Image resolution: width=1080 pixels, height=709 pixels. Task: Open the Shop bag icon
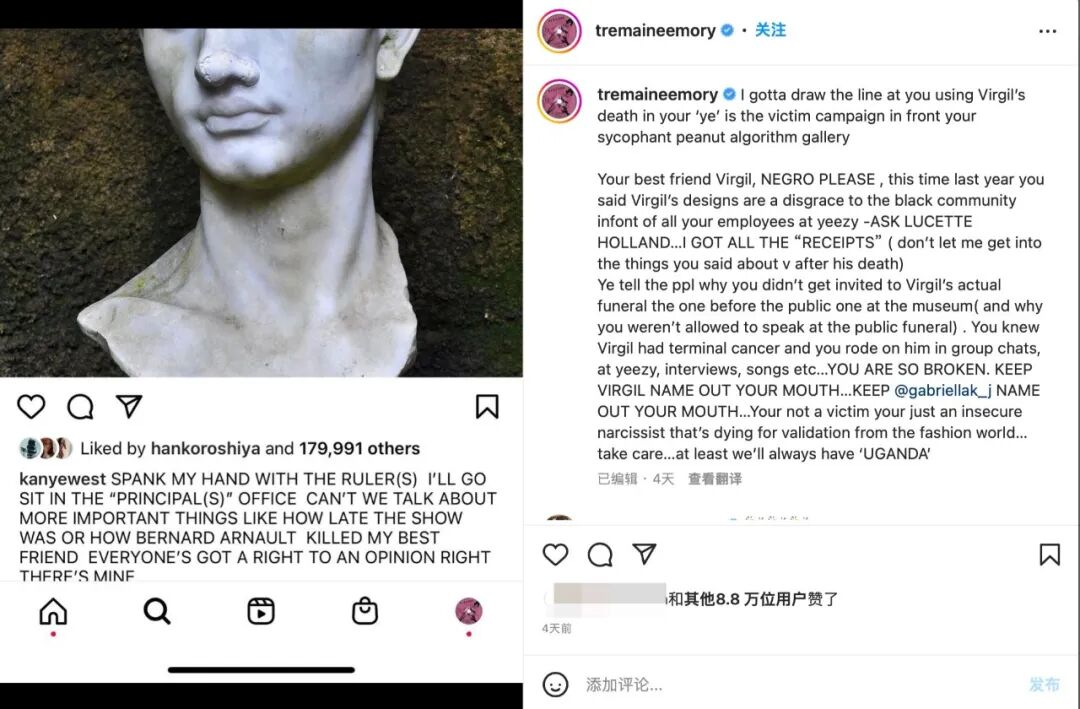(x=365, y=611)
